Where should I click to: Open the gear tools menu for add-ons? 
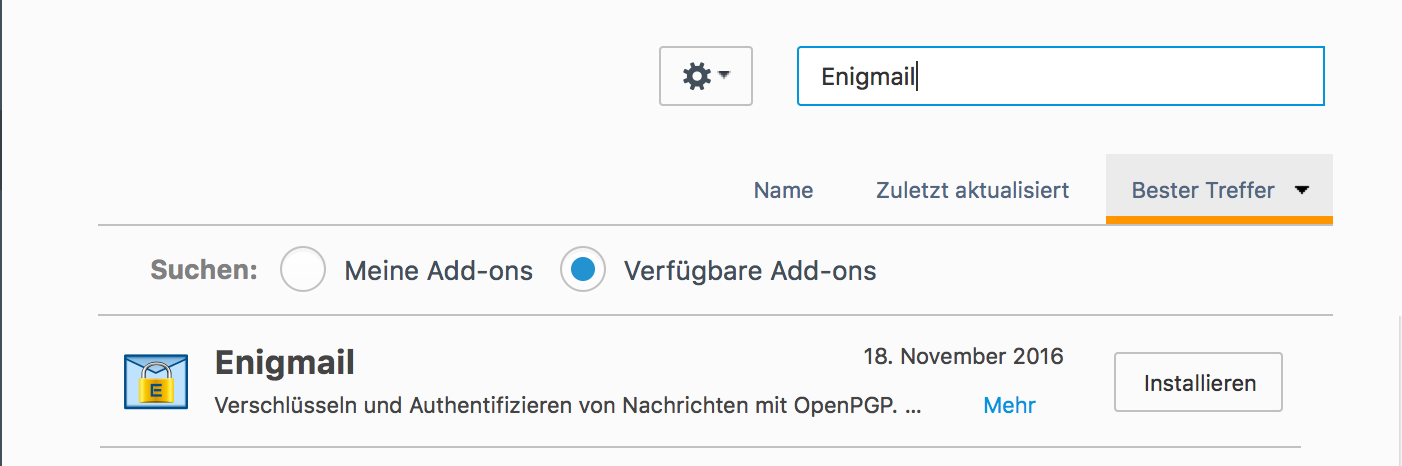pos(706,76)
